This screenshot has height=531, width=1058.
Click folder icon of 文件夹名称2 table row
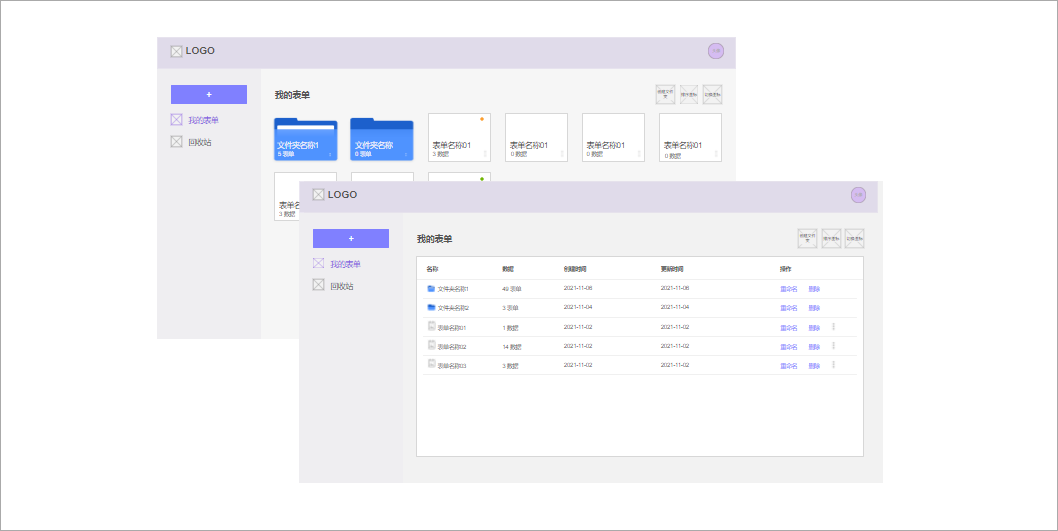[431, 307]
